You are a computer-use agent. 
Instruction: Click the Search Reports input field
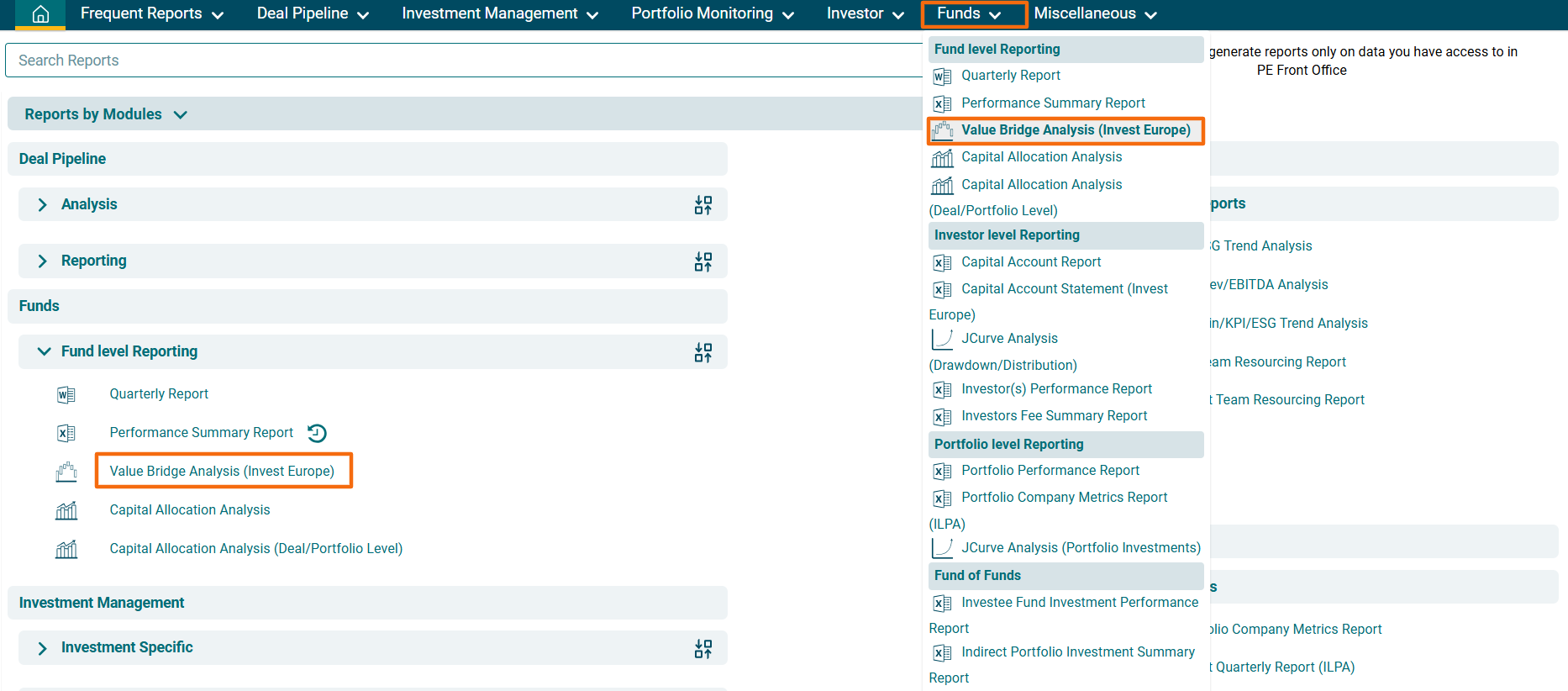click(x=462, y=61)
